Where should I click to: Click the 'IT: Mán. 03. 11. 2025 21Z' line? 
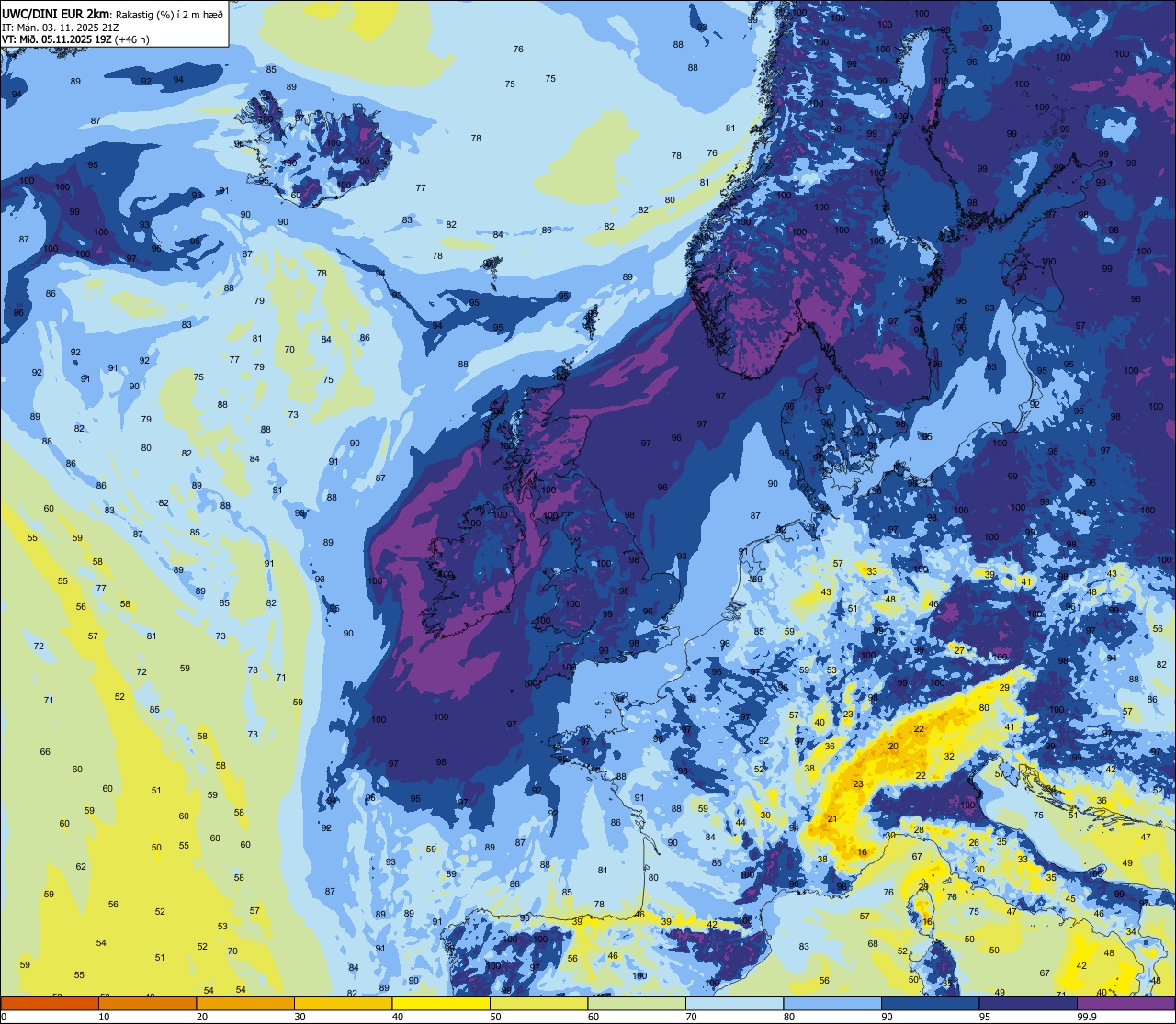tap(60, 28)
